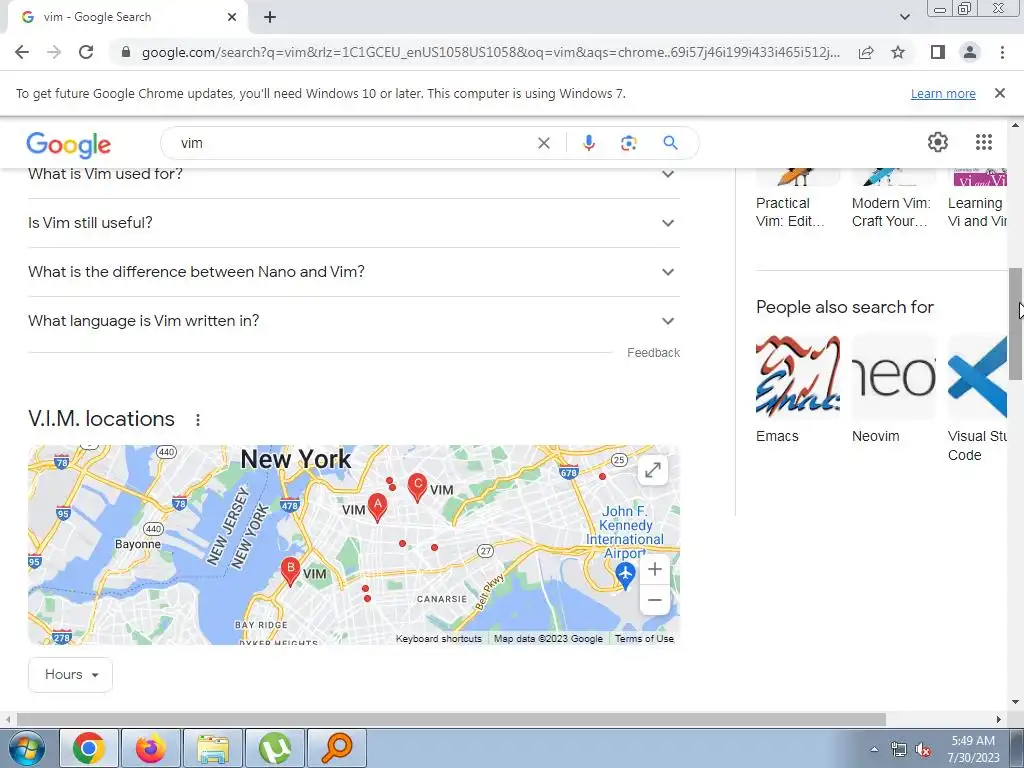Screen dimensions: 1024x768
Task: Dismiss the Chrome update notification bar
Action: pos(999,93)
